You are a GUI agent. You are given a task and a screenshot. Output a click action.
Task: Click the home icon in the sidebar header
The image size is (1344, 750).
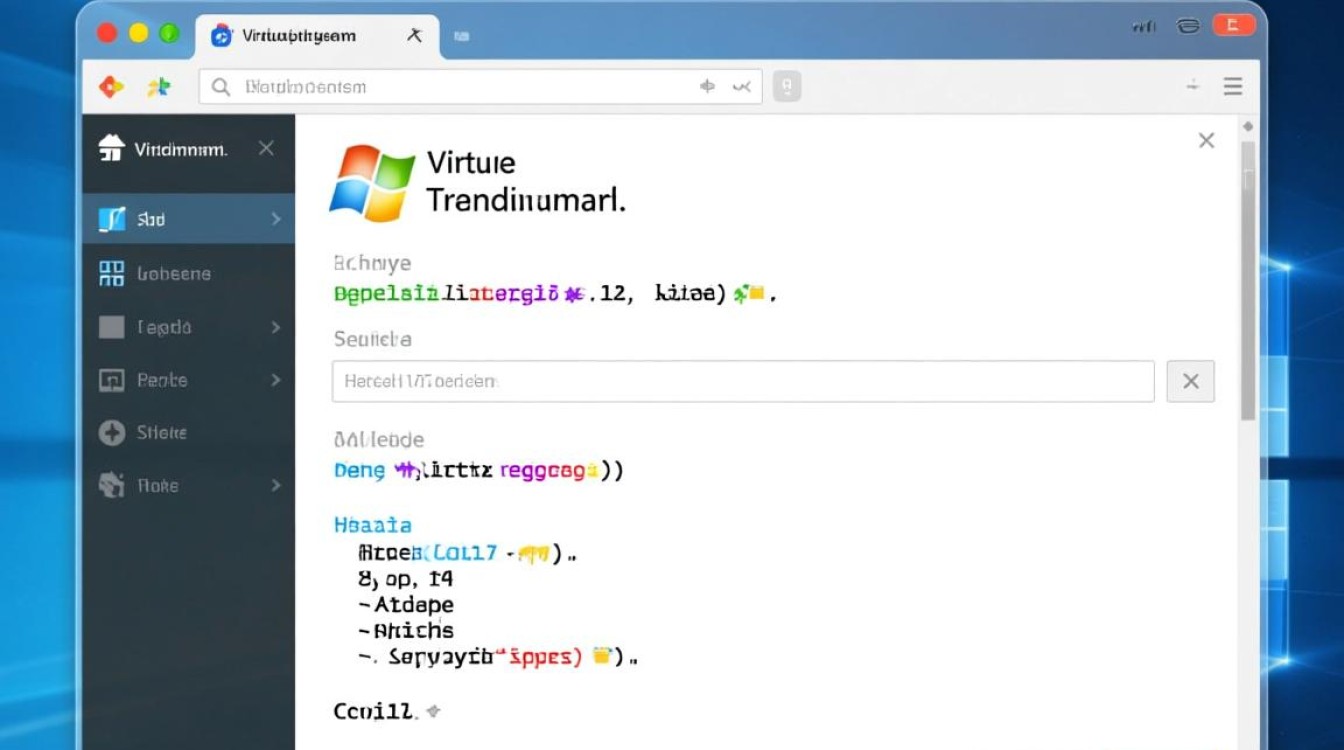point(111,148)
